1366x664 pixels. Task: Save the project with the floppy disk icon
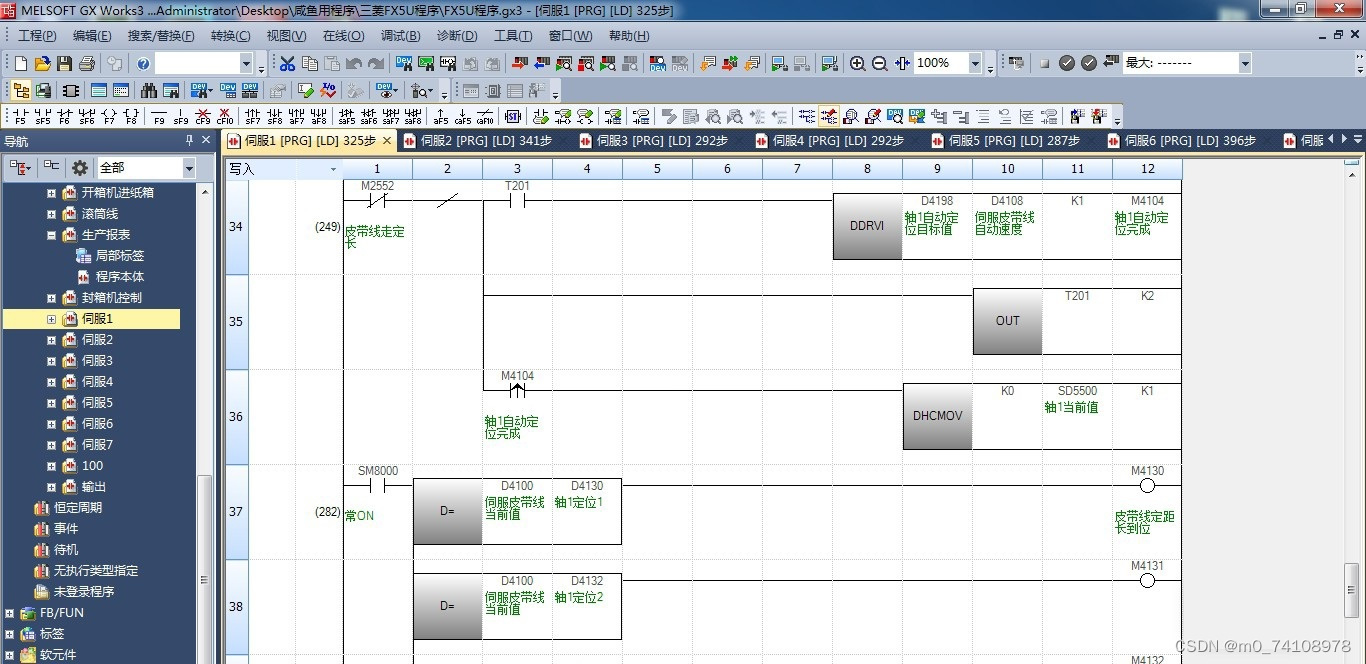pyautogui.click(x=65, y=63)
